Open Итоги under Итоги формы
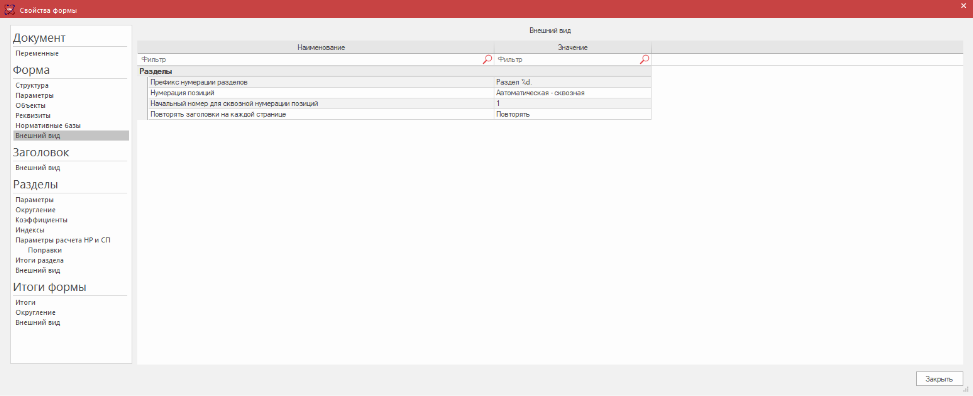 point(25,302)
